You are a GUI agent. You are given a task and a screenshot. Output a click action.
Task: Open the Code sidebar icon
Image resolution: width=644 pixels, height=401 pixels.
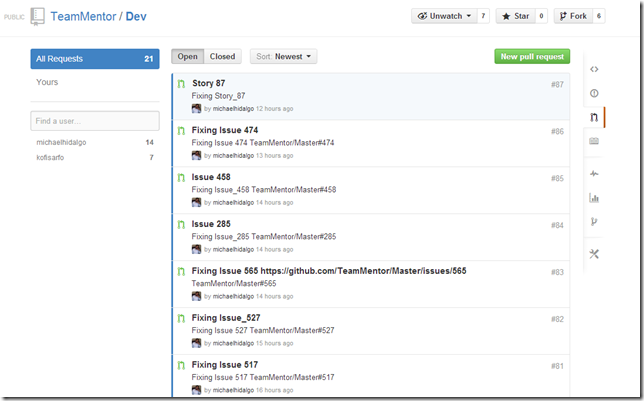[594, 69]
